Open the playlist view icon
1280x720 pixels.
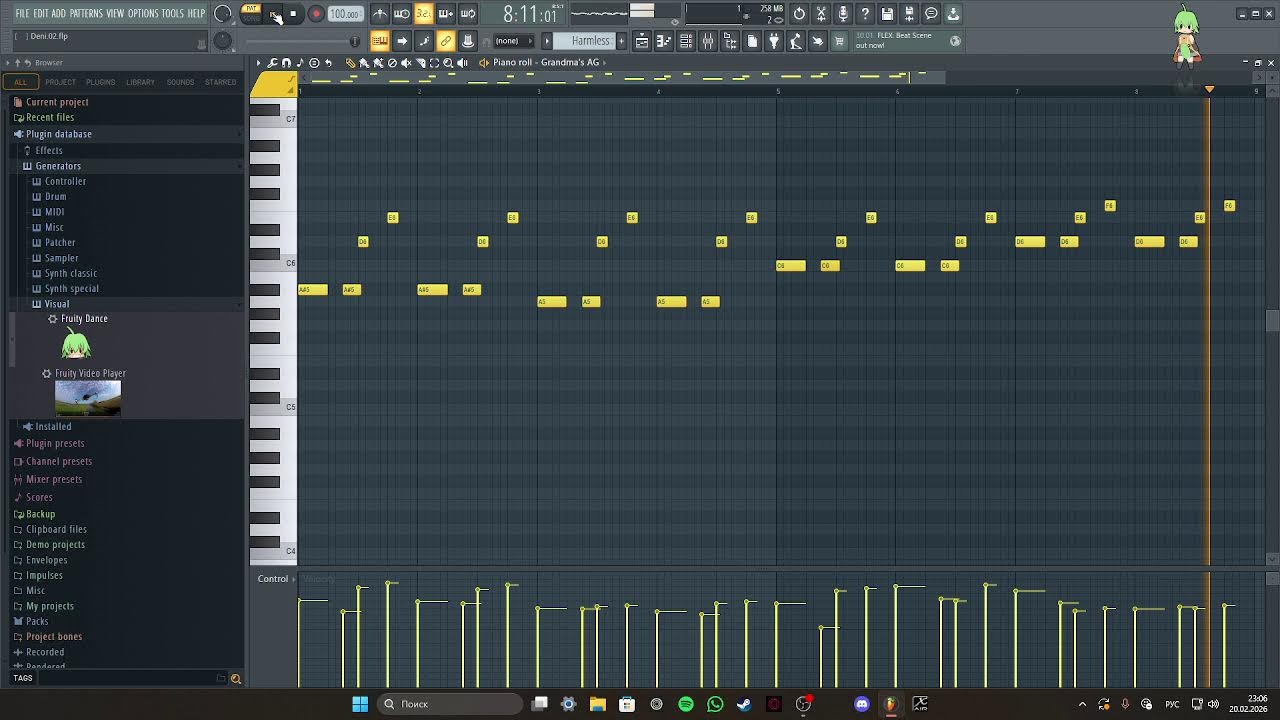coord(642,41)
